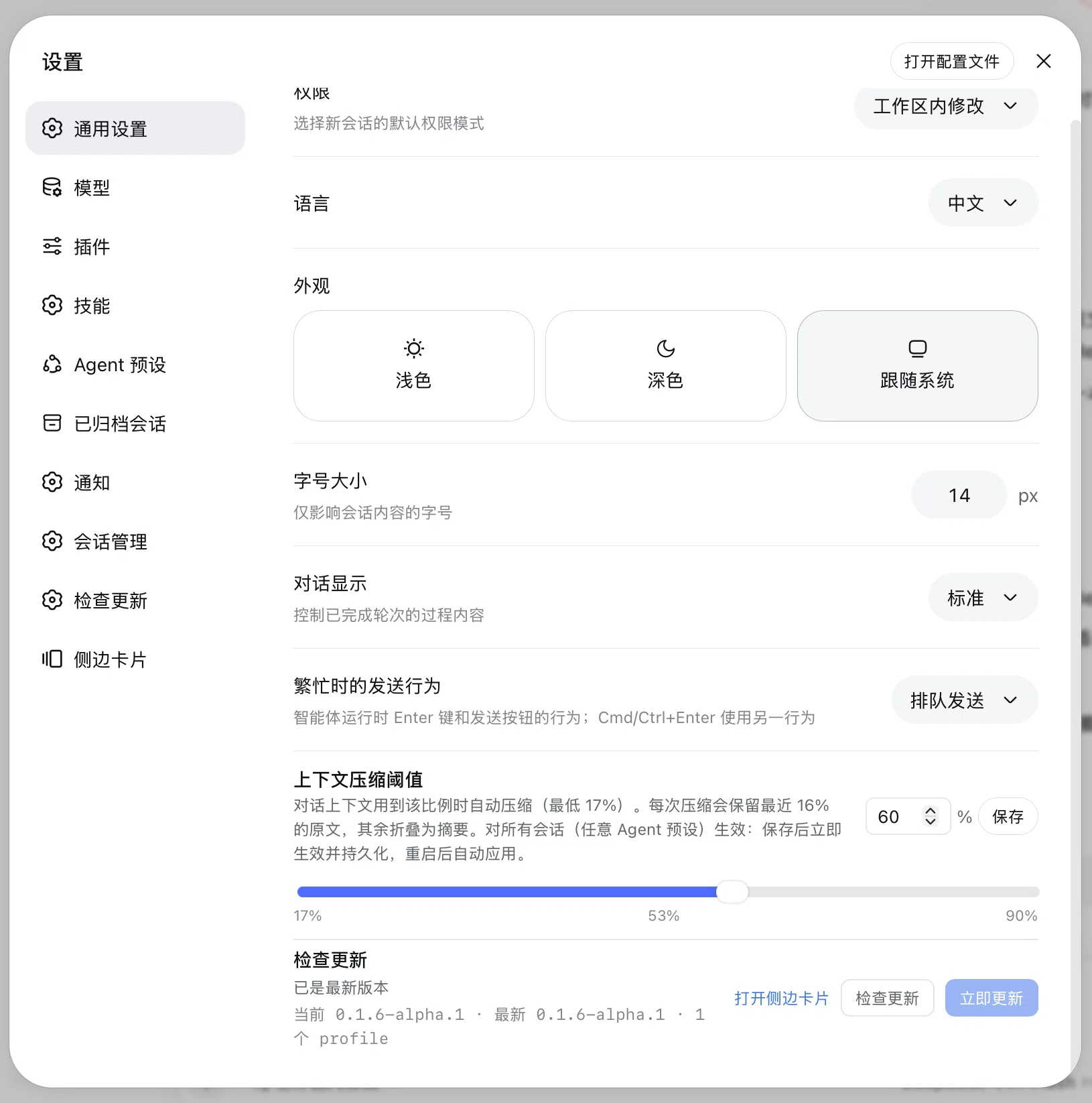Click the compression threshold slider handle

732,892
